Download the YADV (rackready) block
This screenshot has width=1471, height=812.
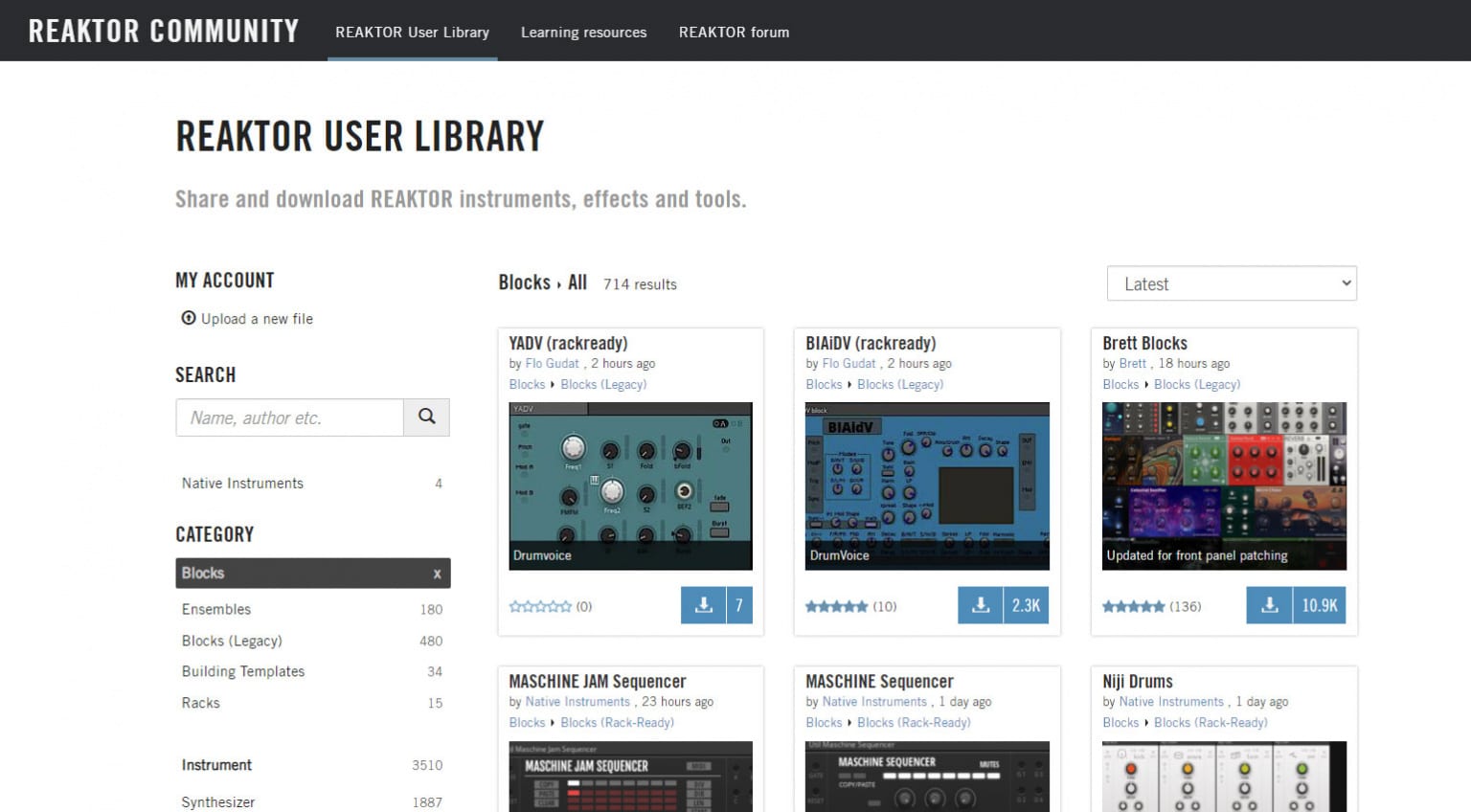point(703,605)
